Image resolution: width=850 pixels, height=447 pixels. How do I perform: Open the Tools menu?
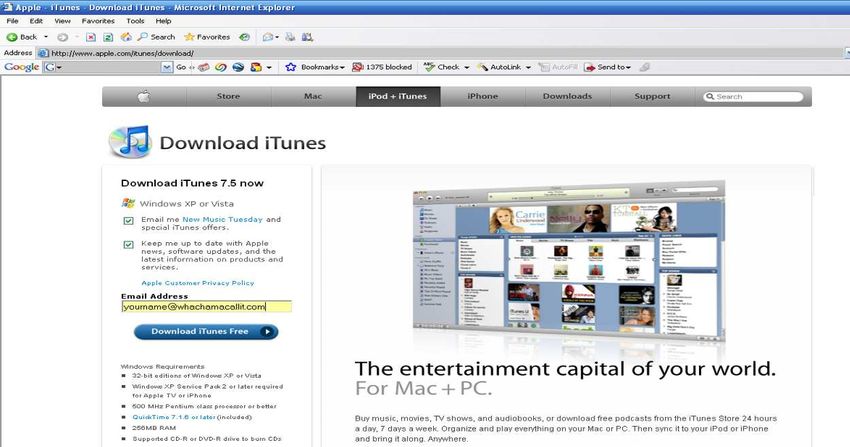[135, 21]
